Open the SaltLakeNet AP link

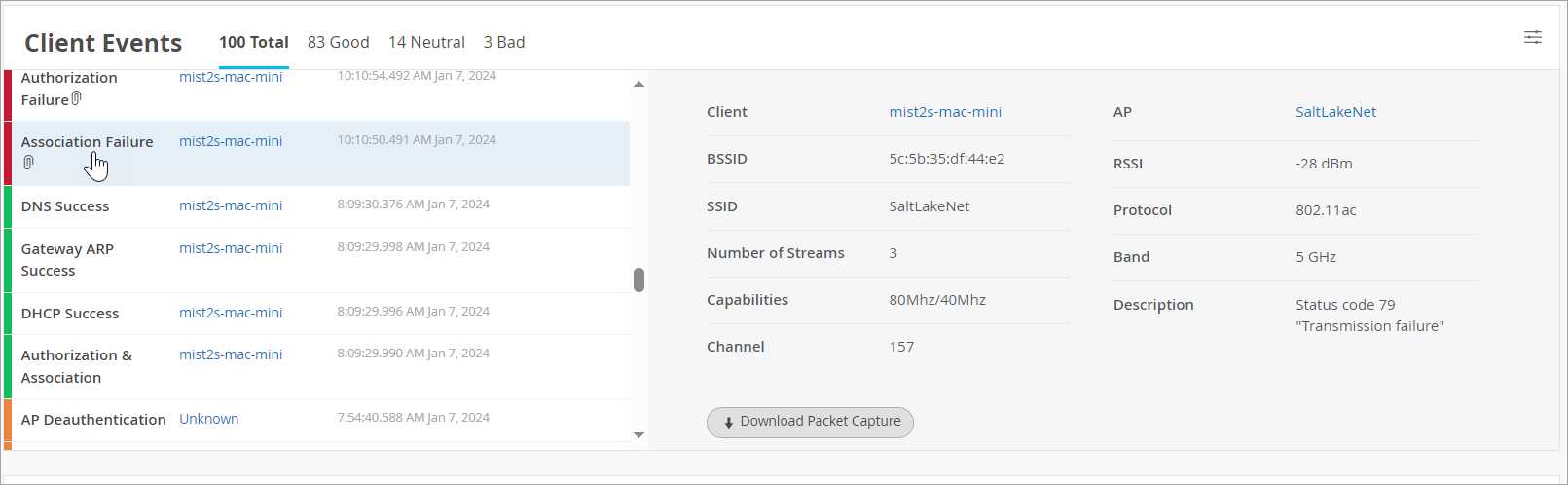point(1335,112)
